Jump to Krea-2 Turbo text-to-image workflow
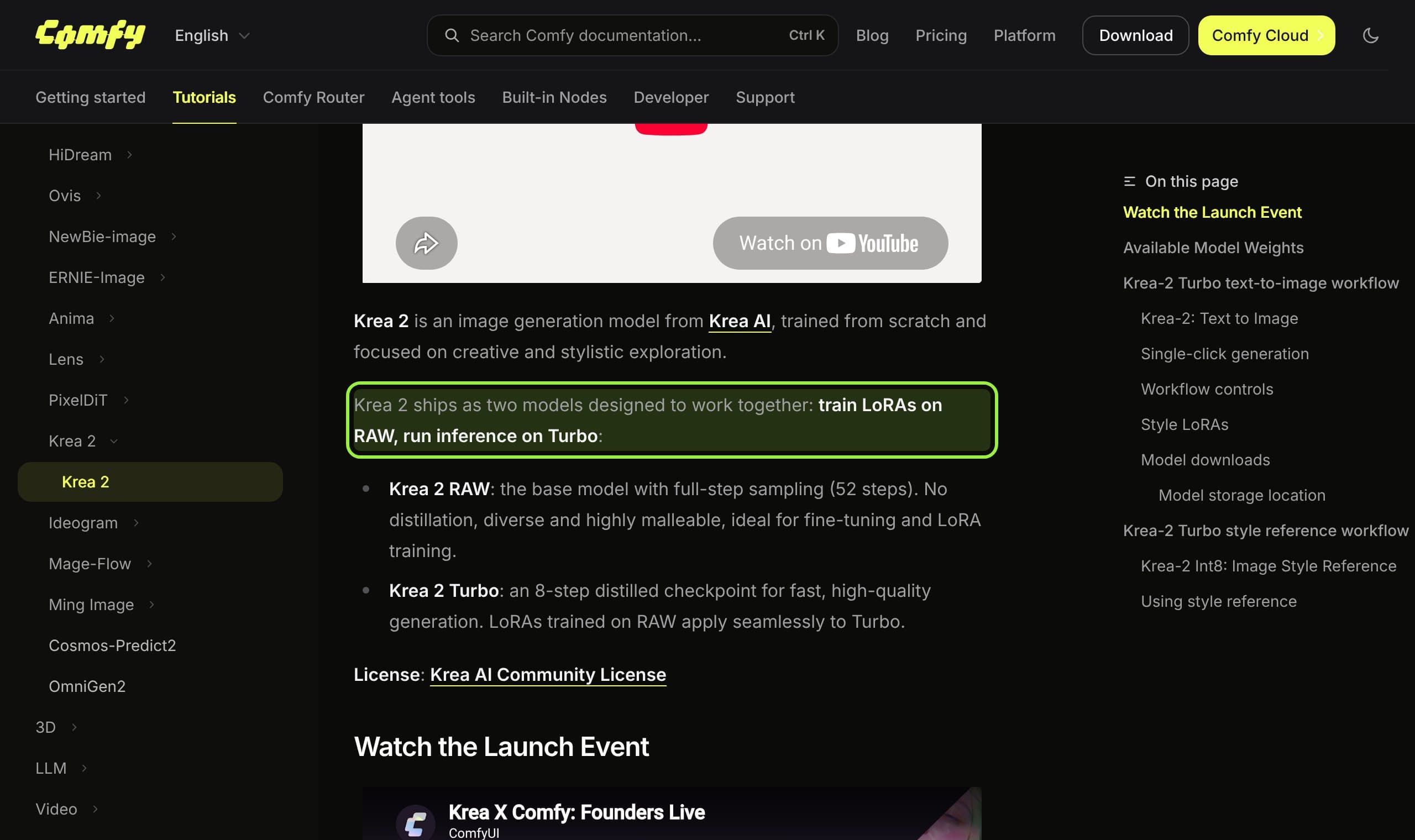The width and height of the screenshot is (1415, 840). pos(1260,283)
